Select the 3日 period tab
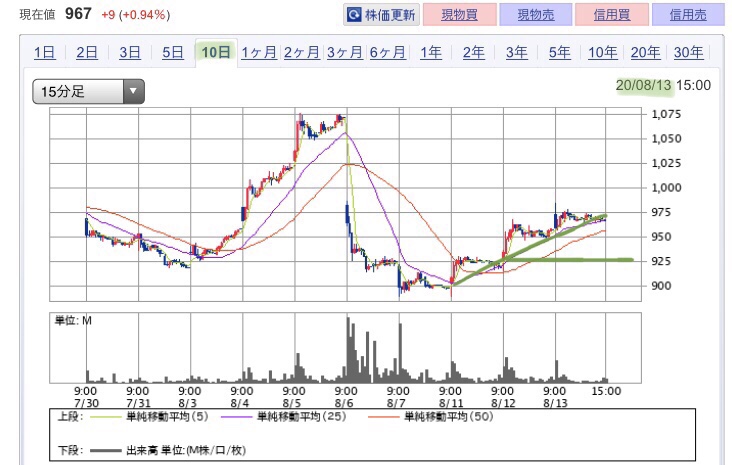This screenshot has width=732, height=465. (130, 53)
